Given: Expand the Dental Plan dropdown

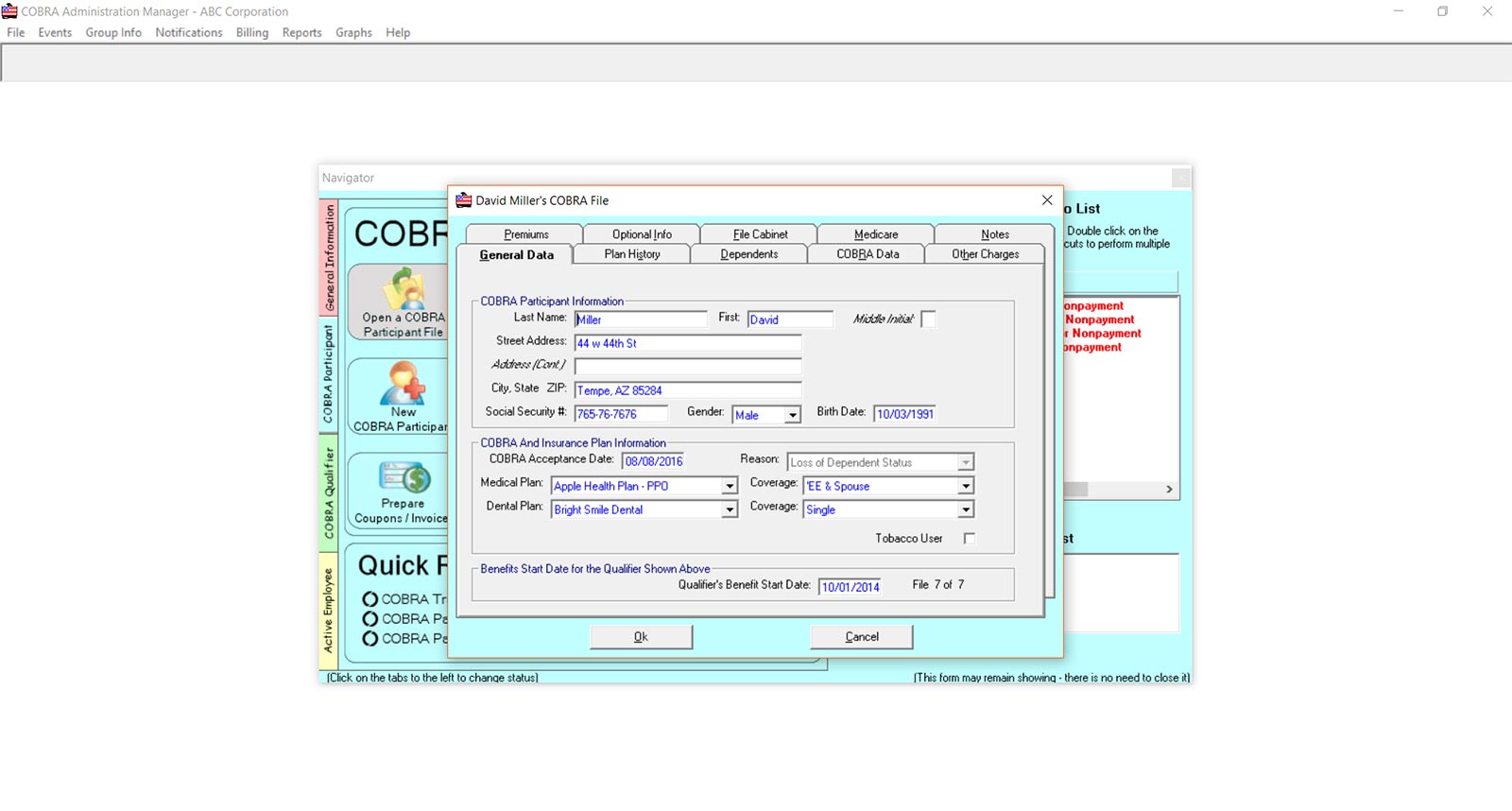Looking at the screenshot, I should [730, 510].
